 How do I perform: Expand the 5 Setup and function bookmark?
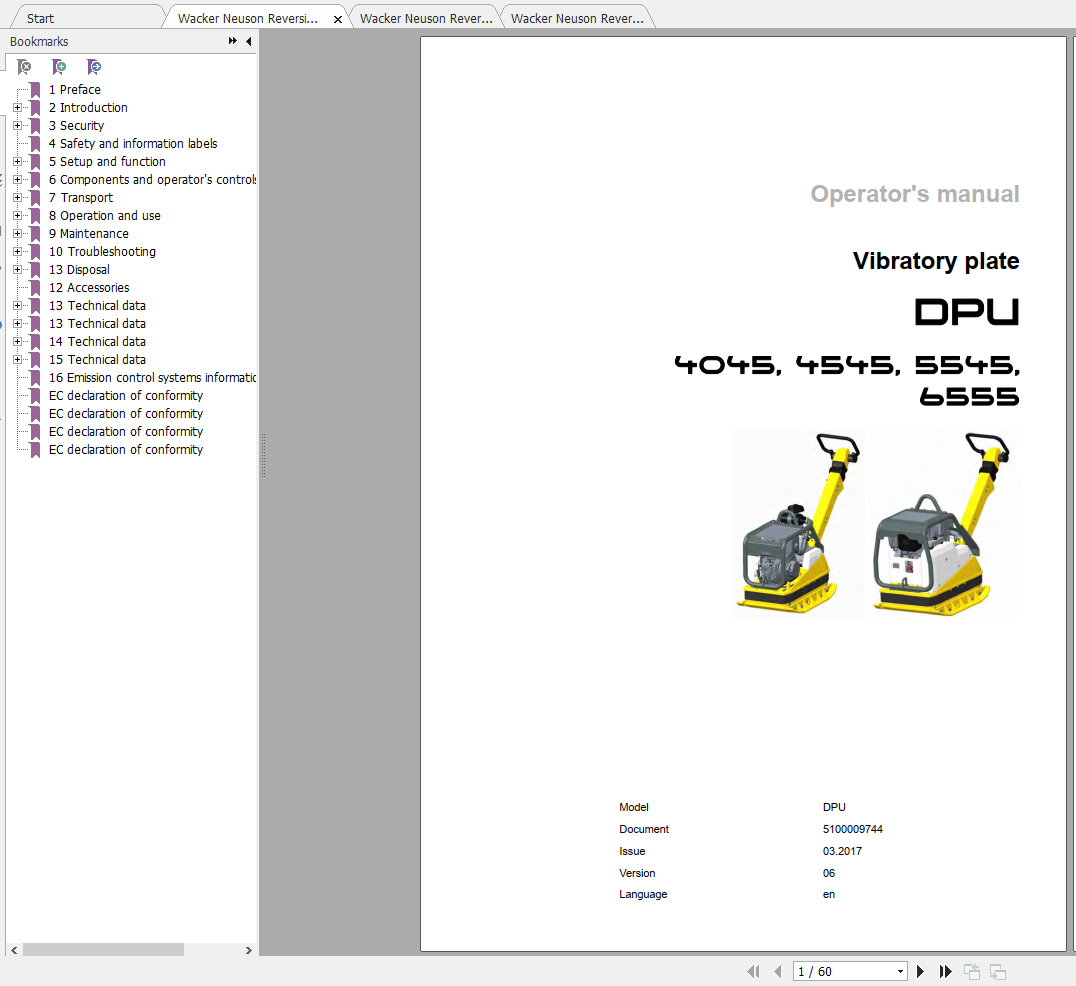17,162
